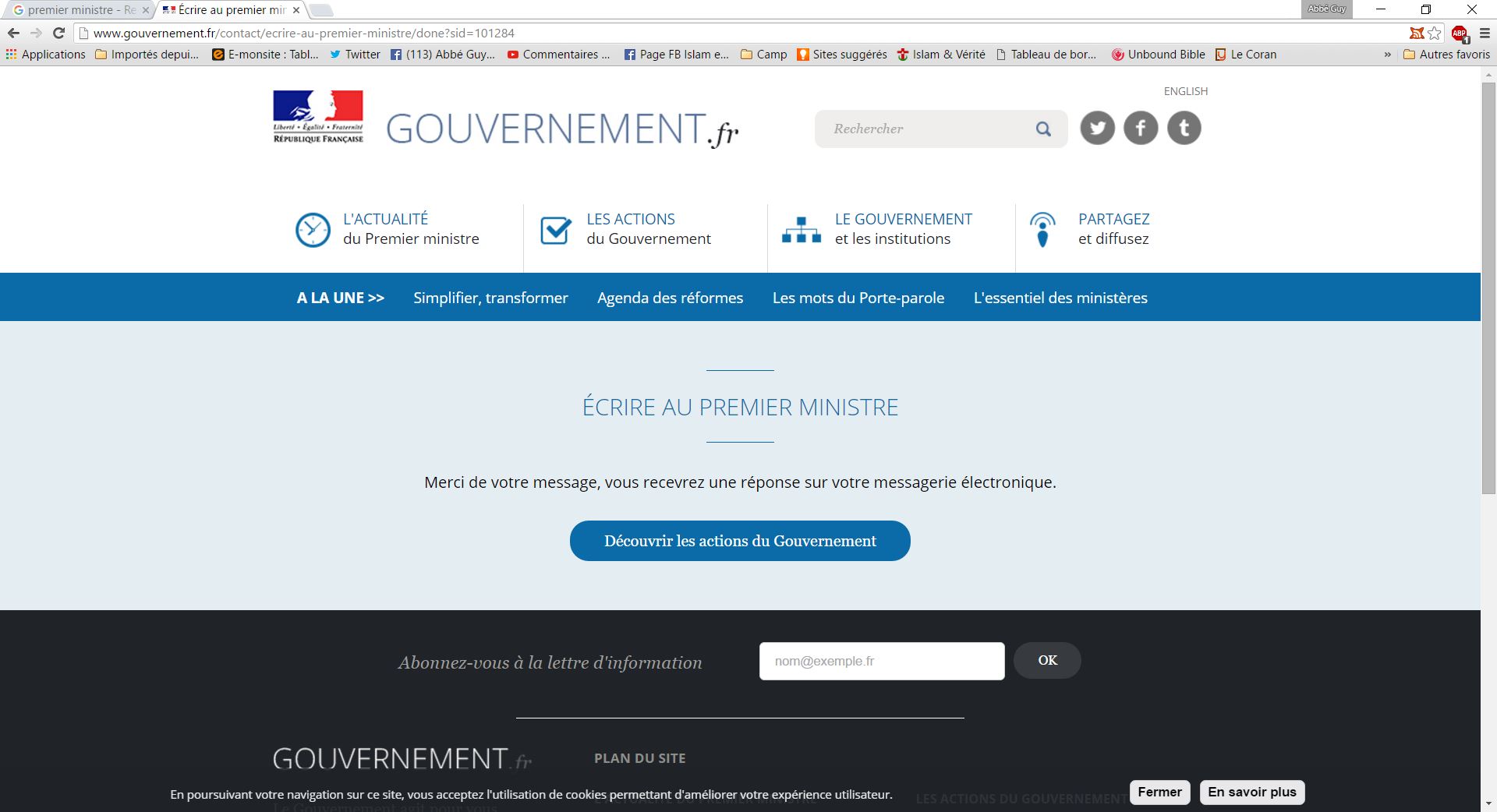The width and height of the screenshot is (1497, 812).
Task: Open a new browser tab
Action: tap(321, 10)
